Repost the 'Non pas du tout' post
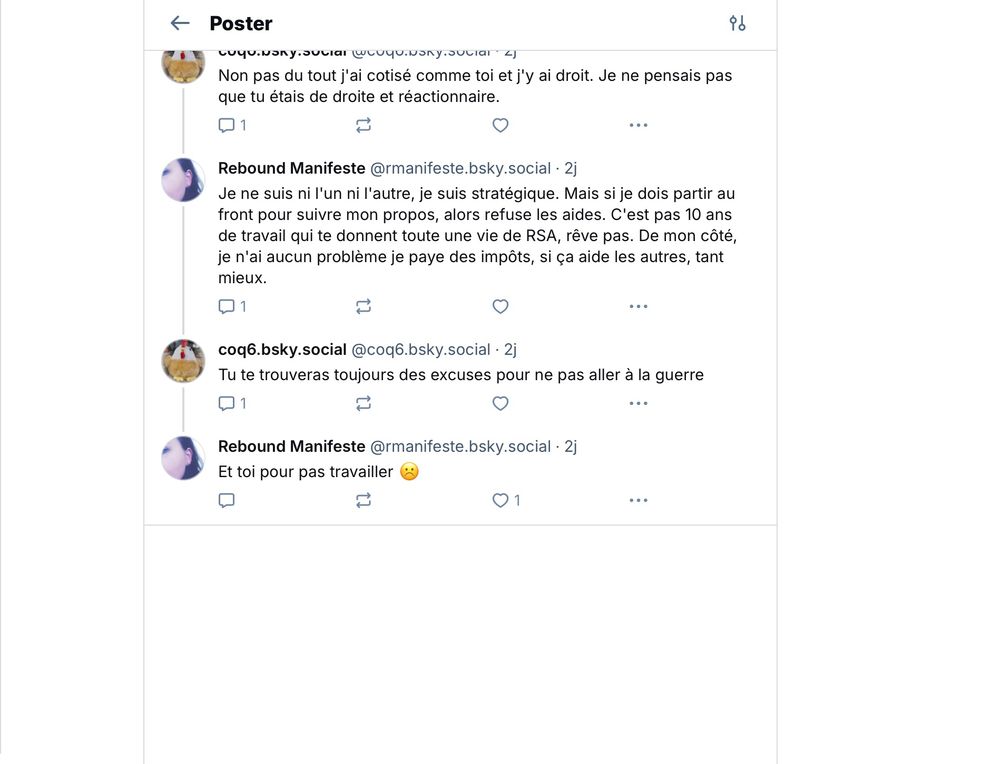This screenshot has height=764, width=1000. 363,125
